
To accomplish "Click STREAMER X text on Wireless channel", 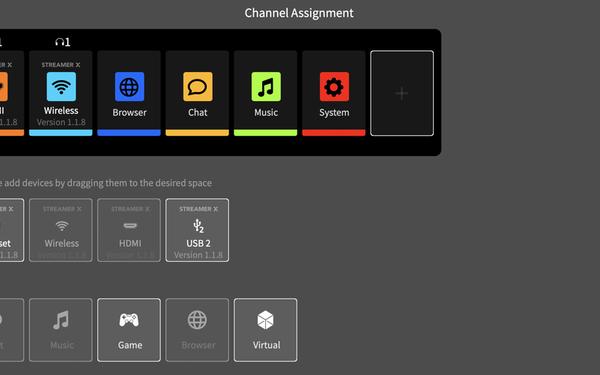I will pyautogui.click(x=61, y=65).
